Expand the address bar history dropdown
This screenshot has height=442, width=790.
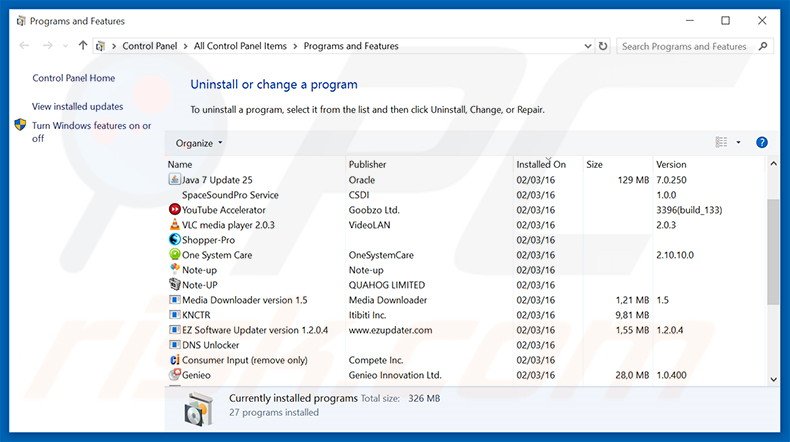587,46
